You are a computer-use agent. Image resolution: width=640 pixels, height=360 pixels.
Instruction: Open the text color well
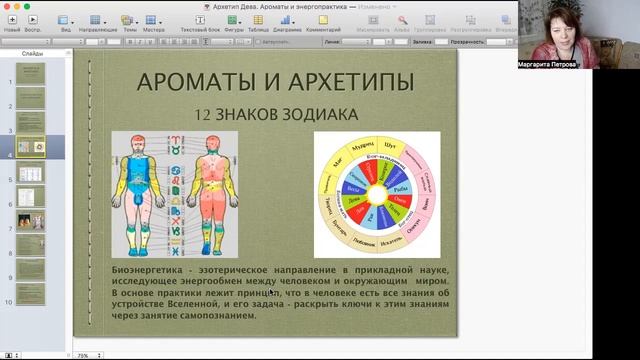(x=114, y=42)
